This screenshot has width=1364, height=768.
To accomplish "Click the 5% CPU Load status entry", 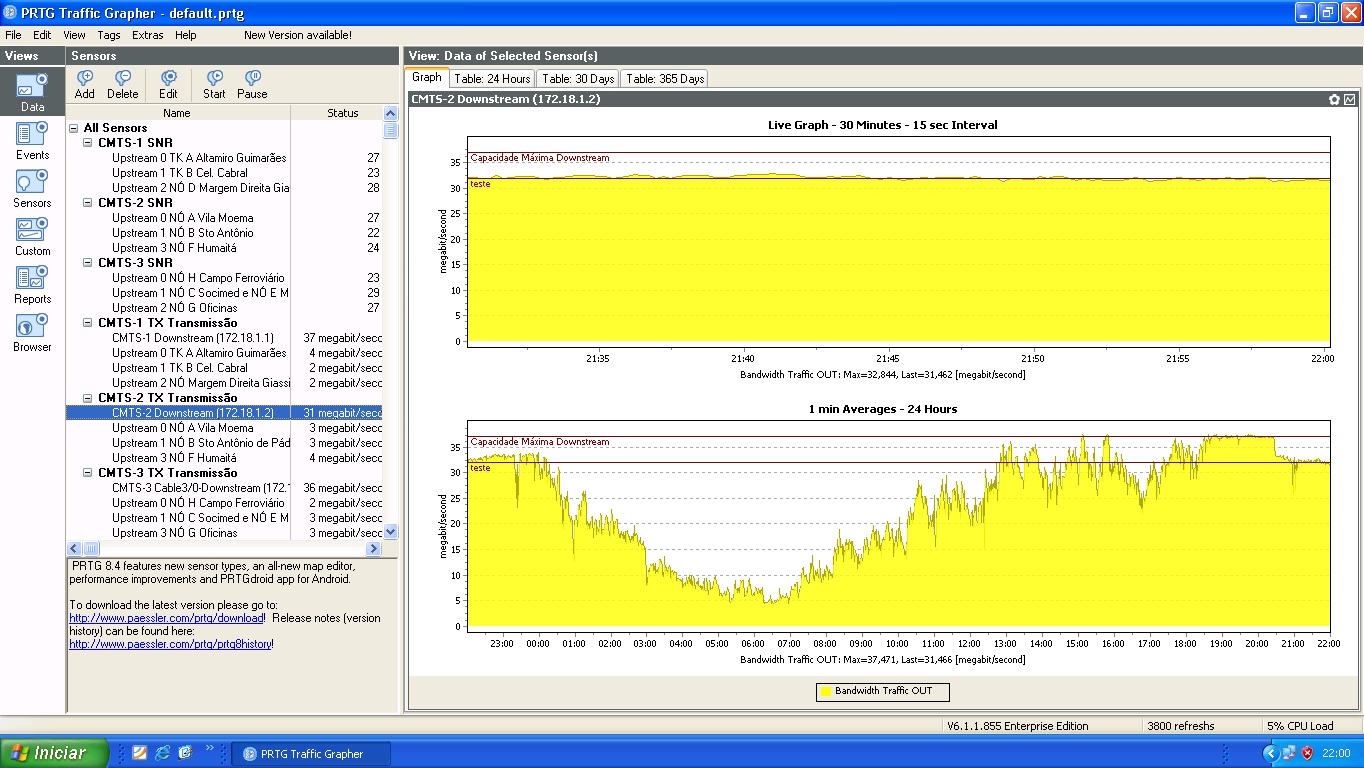I will 1300,726.
